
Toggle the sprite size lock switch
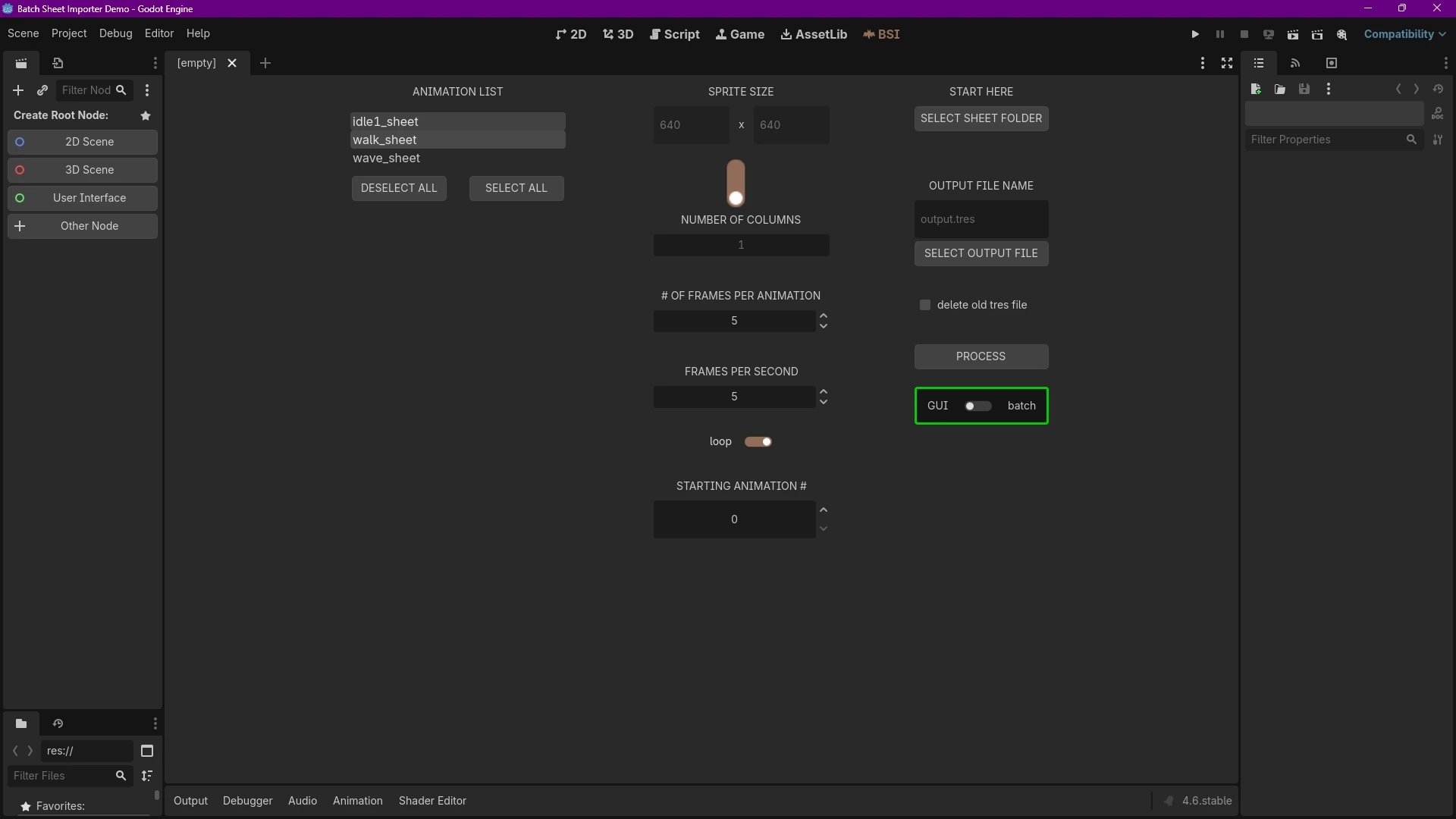(x=736, y=183)
